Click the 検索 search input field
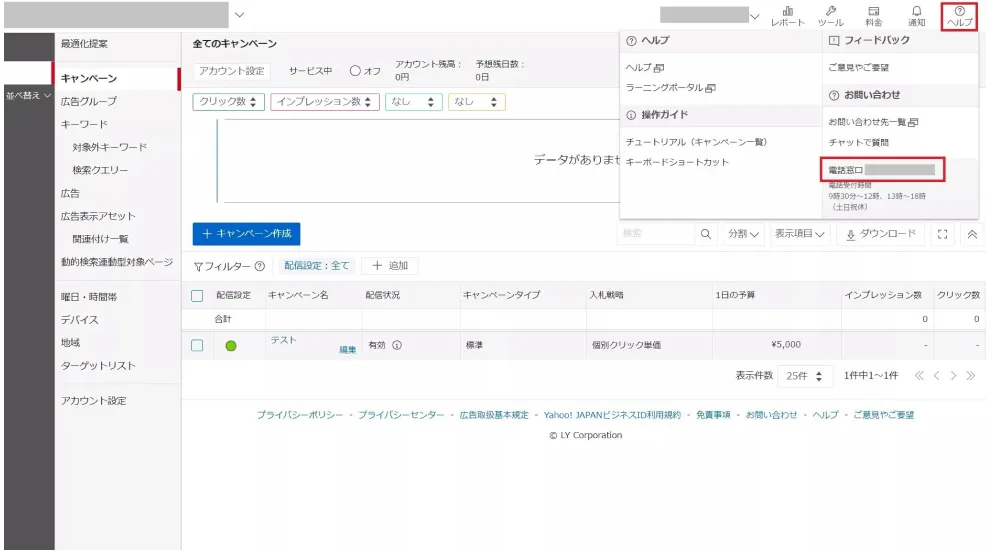986x550 pixels. tap(655, 234)
